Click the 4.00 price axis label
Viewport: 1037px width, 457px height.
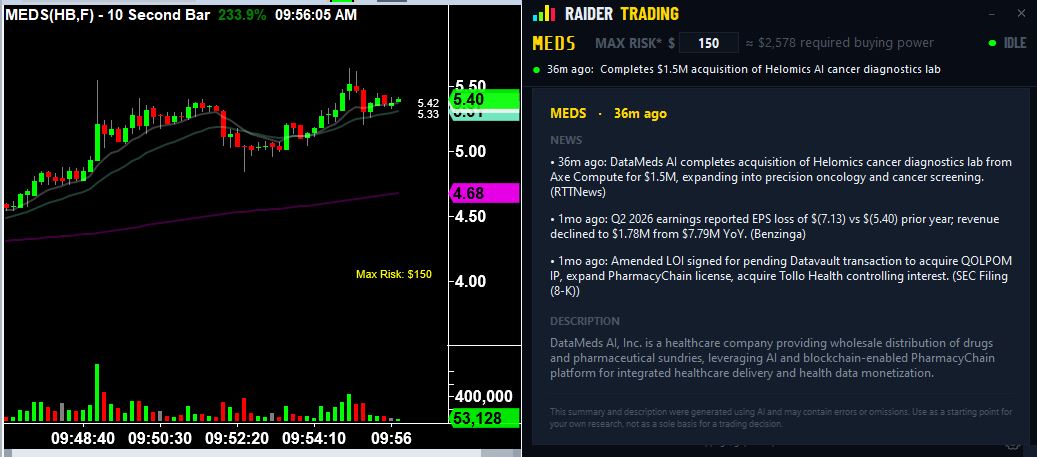click(x=470, y=281)
